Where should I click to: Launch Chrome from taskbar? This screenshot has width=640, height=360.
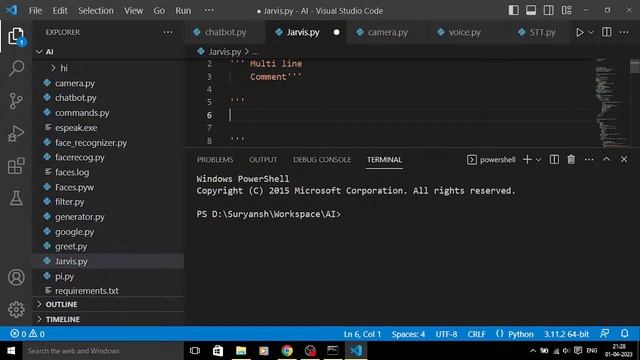point(287,351)
